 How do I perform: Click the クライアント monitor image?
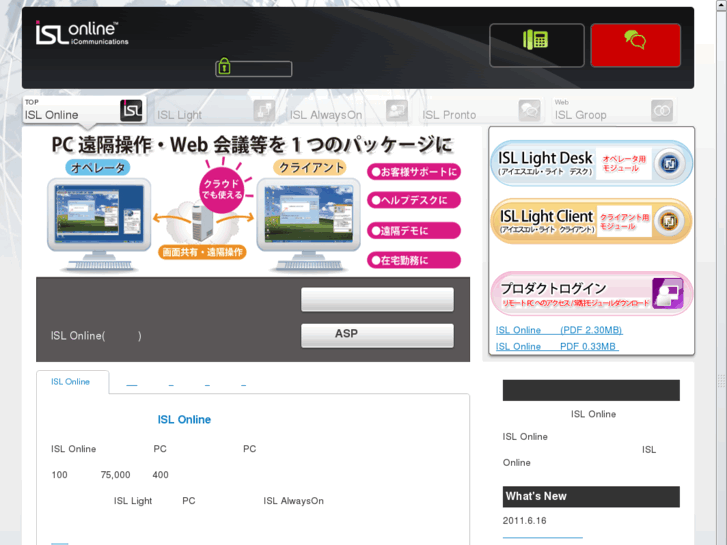[308, 224]
